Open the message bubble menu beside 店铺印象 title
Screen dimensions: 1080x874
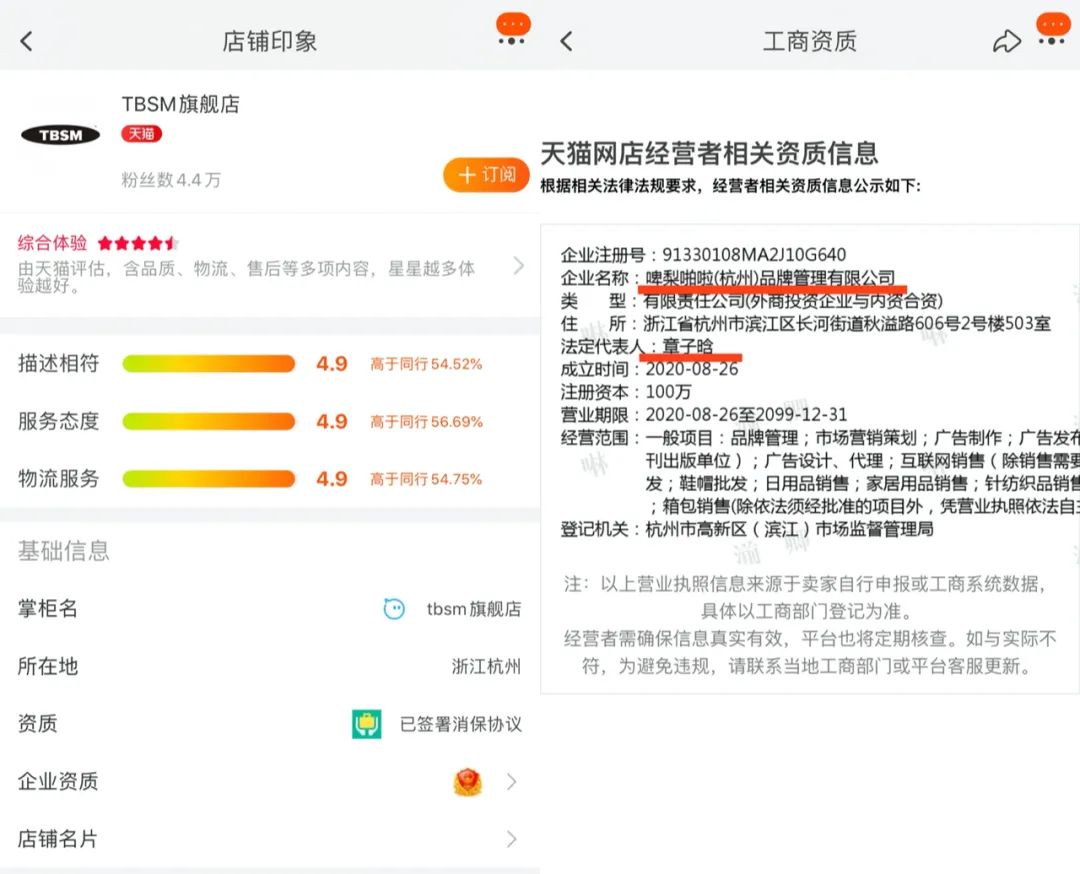point(512,30)
